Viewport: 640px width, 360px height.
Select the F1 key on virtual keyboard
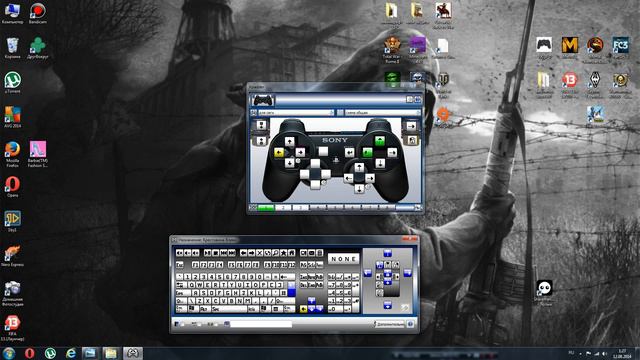tap(195, 265)
